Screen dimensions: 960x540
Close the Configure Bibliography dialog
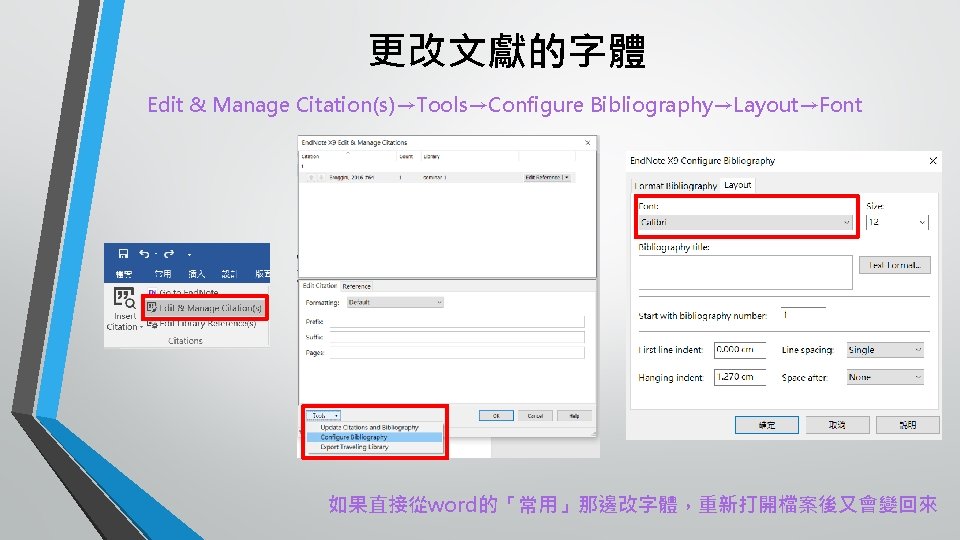tap(933, 161)
